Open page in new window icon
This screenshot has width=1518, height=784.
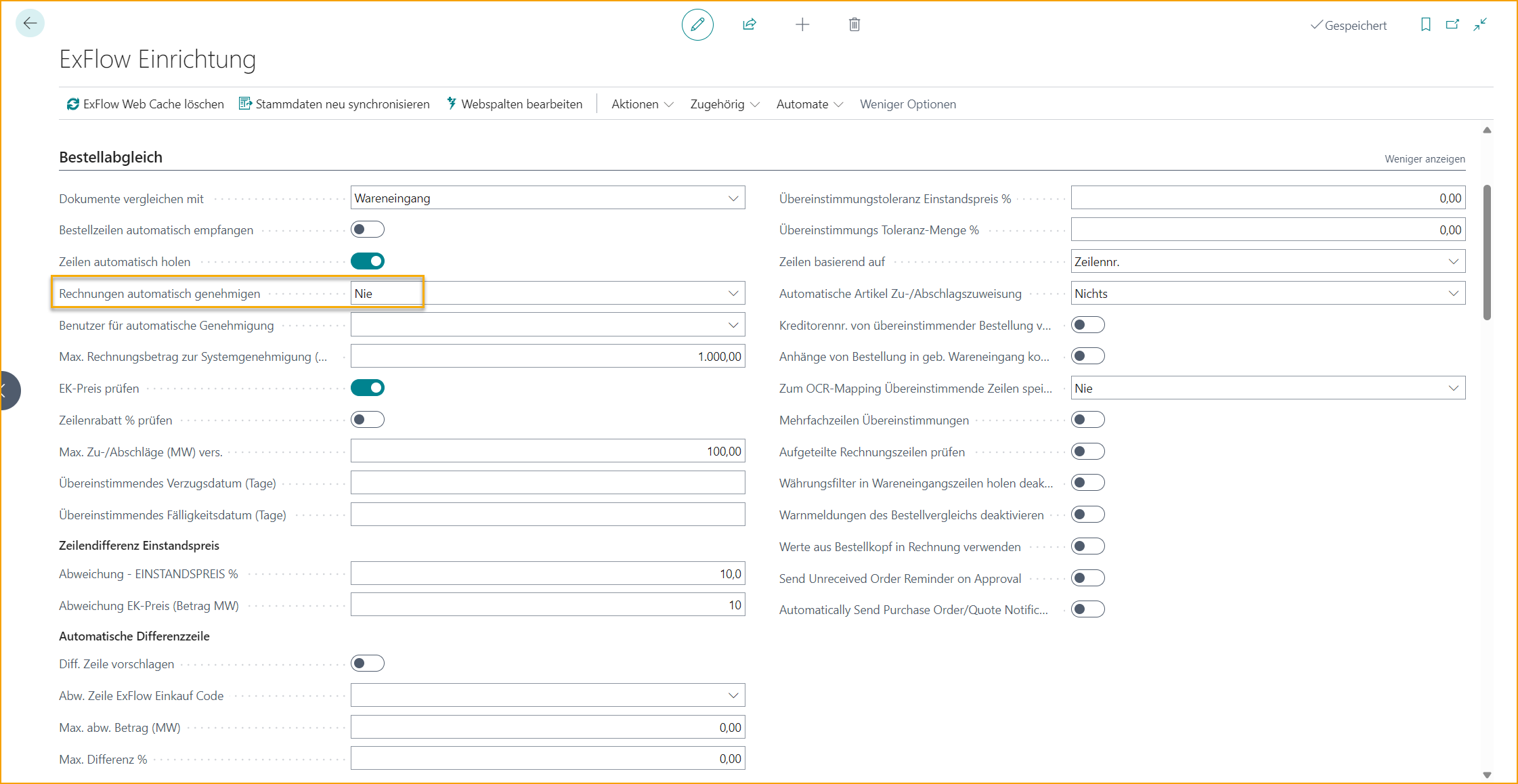pos(1452,24)
